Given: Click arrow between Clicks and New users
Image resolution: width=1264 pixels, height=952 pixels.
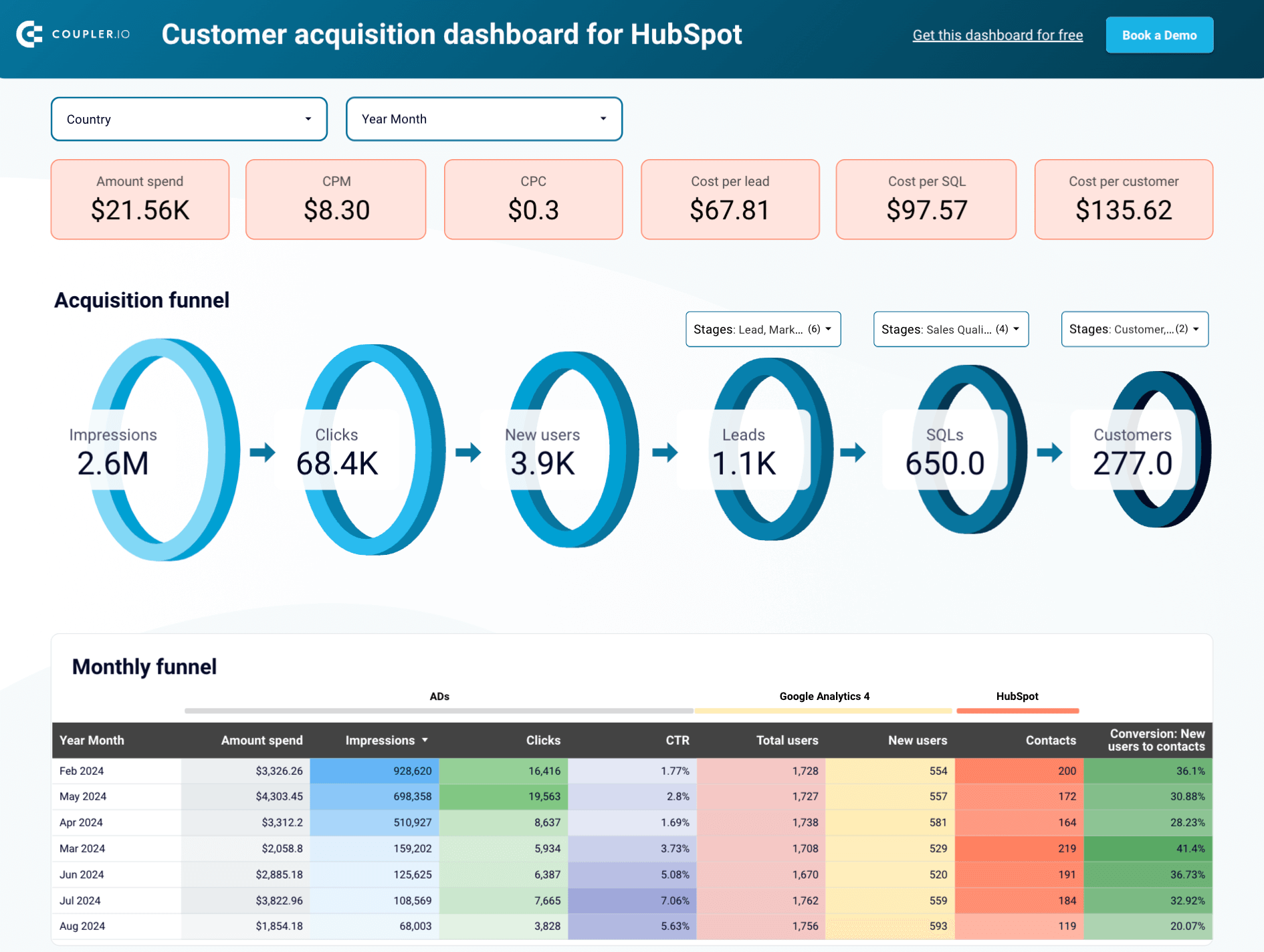Looking at the screenshot, I should pos(468,452).
